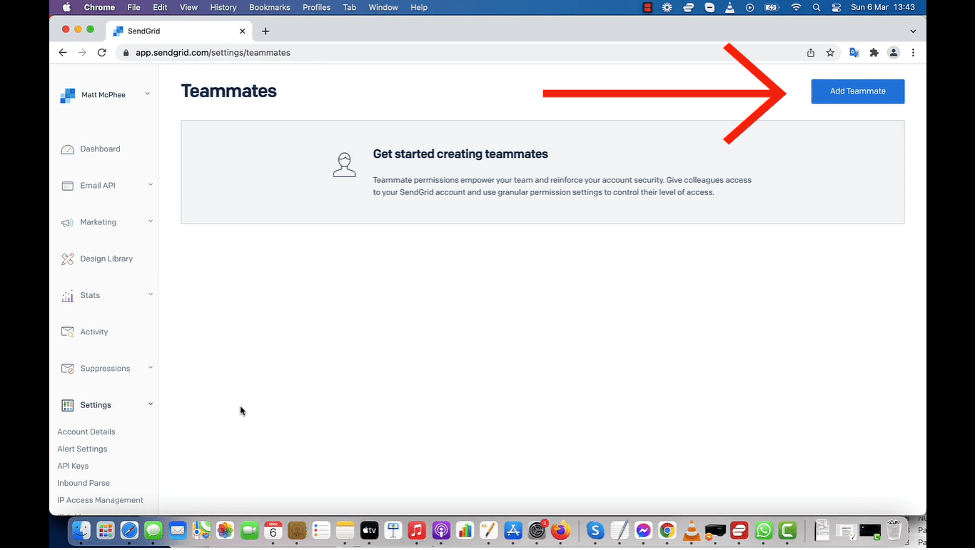Click the Teammates page heading
The width and height of the screenshot is (977, 550).
[x=229, y=92]
